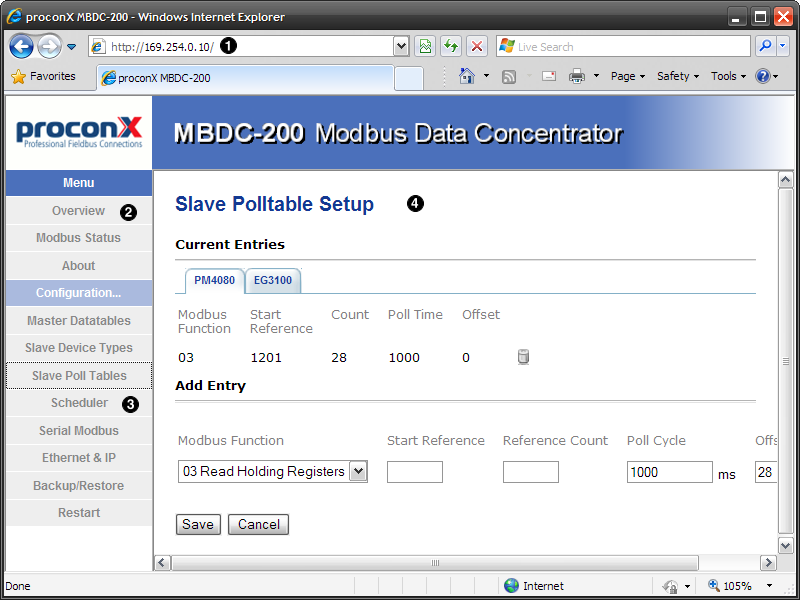Open Serial Modbus settings

pyautogui.click(x=79, y=431)
